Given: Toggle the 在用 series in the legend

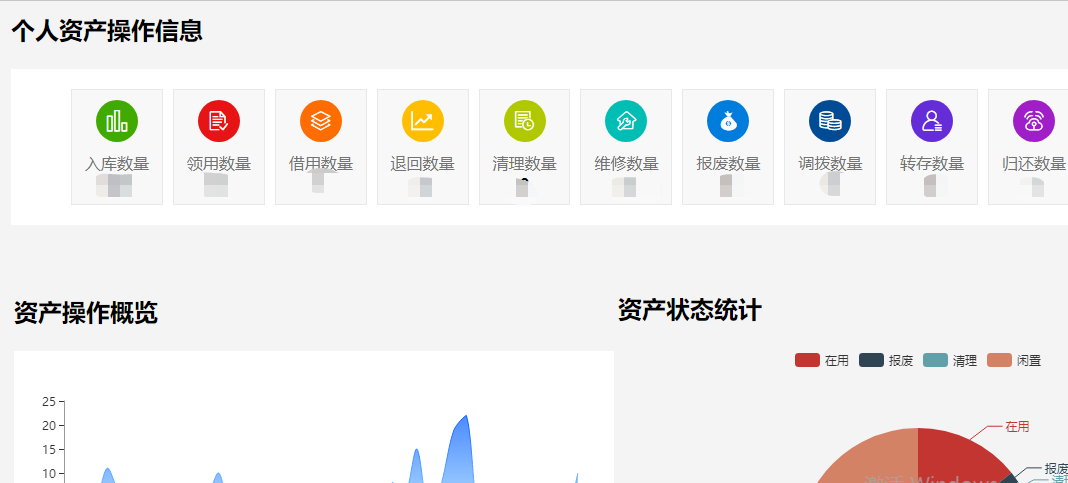Looking at the screenshot, I should click(807, 360).
